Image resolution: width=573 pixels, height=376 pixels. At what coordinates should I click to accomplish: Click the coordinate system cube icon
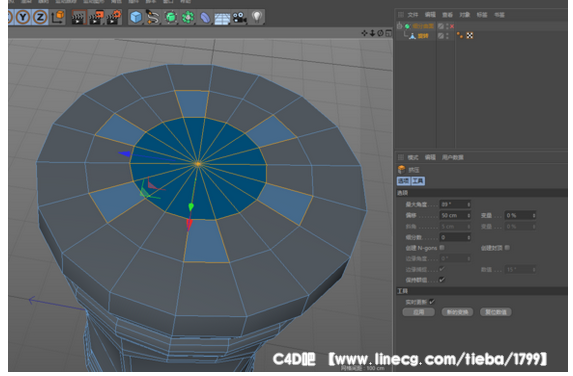[x=57, y=17]
